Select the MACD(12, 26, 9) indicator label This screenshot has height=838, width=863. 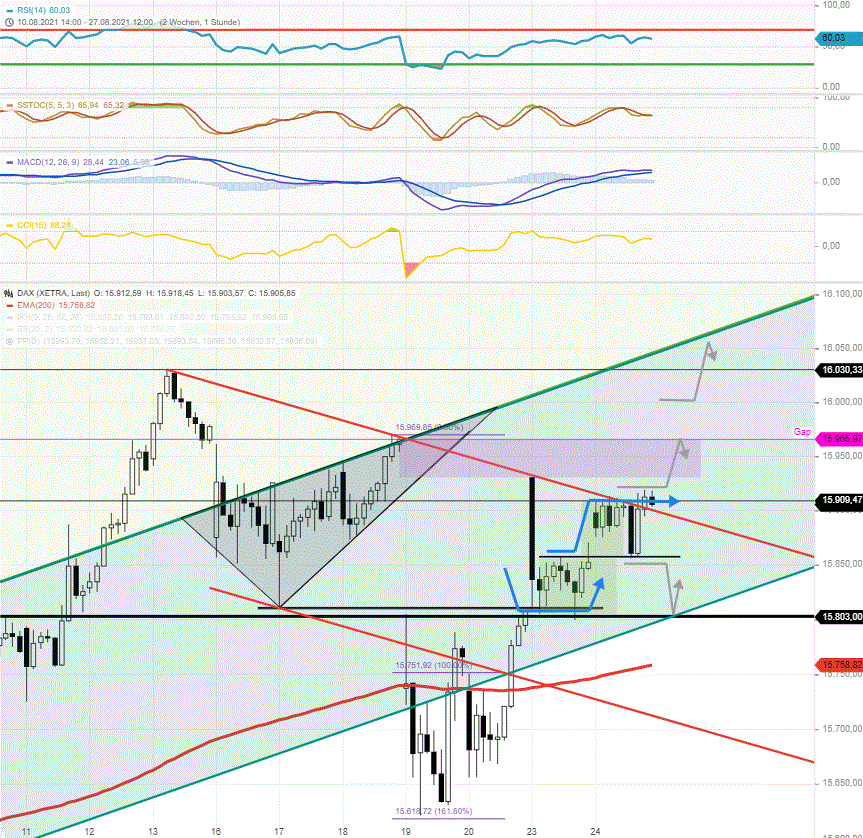(83, 162)
